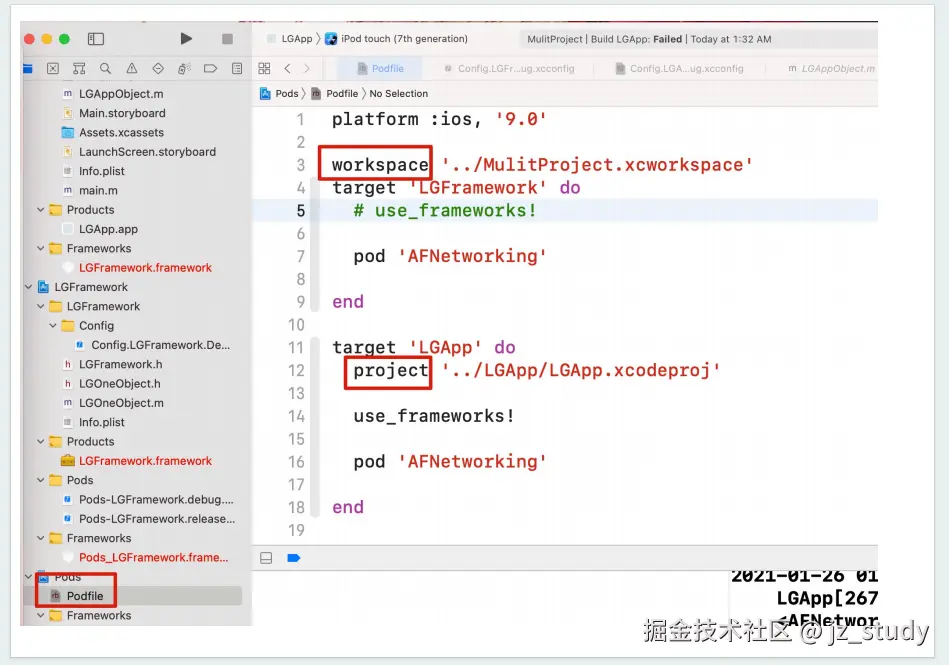Open the find navigator
This screenshot has height=665, width=949.
[x=105, y=68]
